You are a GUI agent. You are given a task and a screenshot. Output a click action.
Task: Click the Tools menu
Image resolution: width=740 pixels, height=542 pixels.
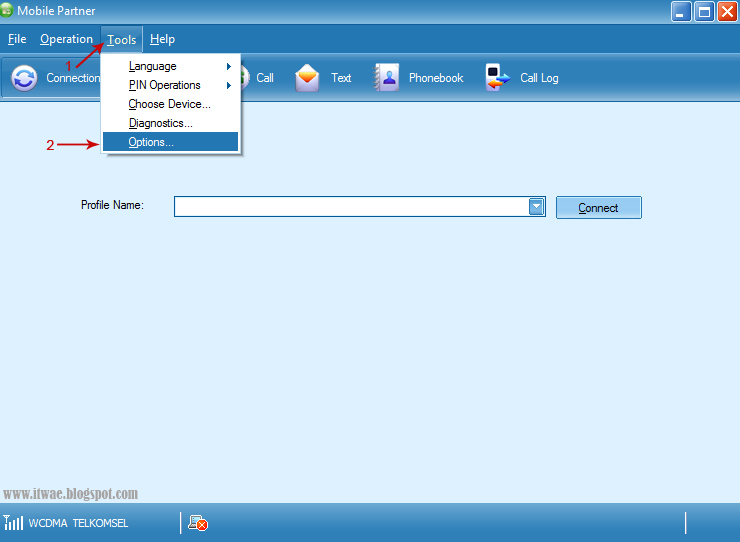[121, 40]
